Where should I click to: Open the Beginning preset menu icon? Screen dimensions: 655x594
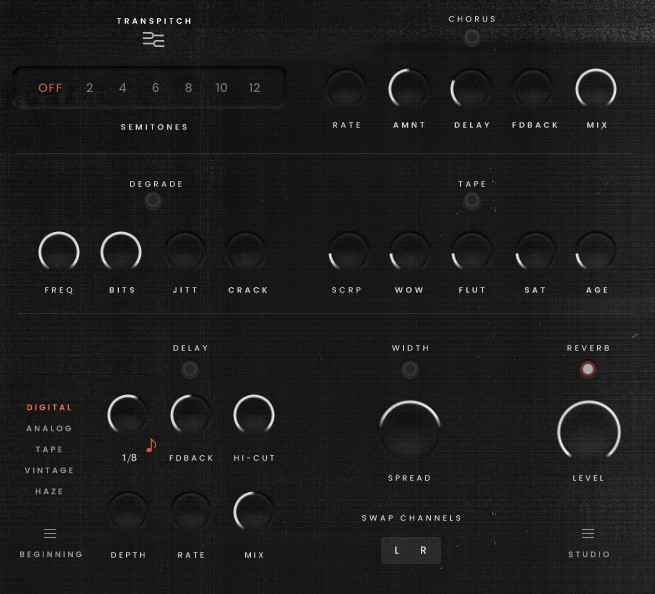[50, 533]
